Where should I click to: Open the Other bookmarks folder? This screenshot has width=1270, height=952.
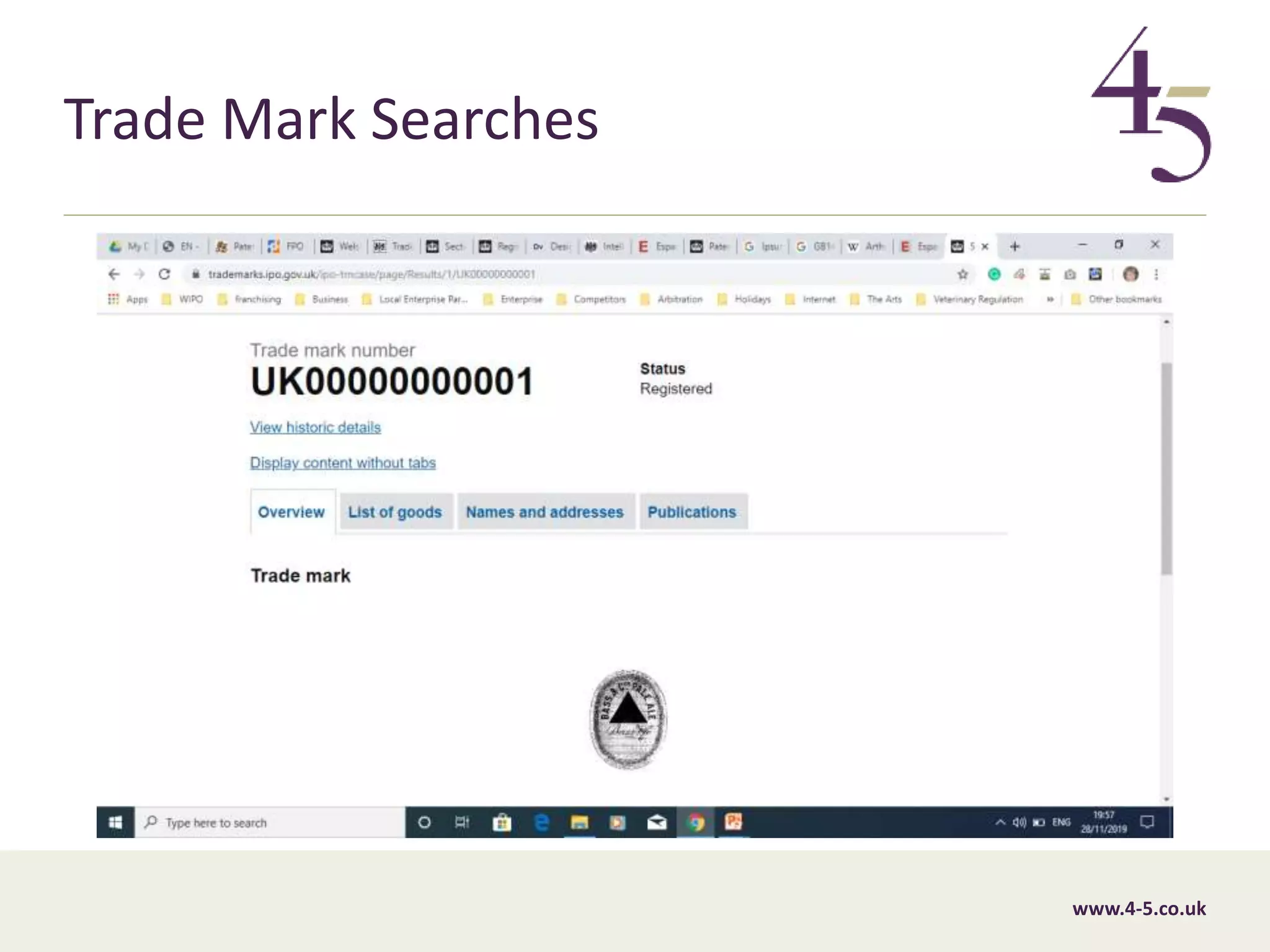click(1116, 299)
